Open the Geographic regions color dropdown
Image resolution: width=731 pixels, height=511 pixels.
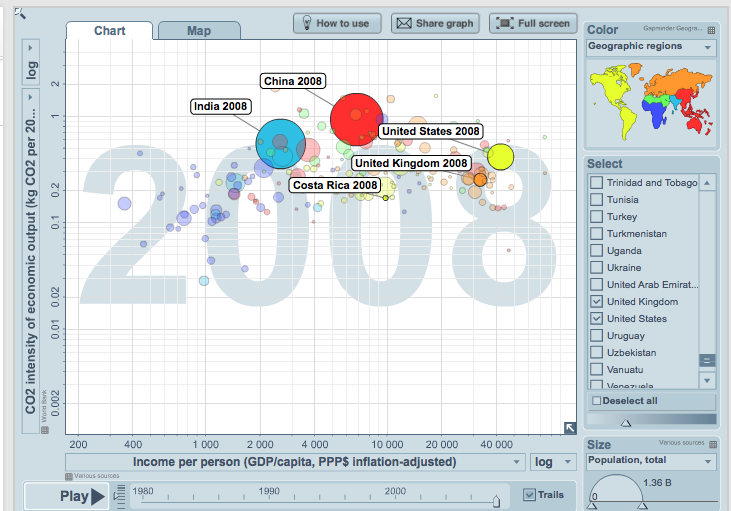click(651, 47)
